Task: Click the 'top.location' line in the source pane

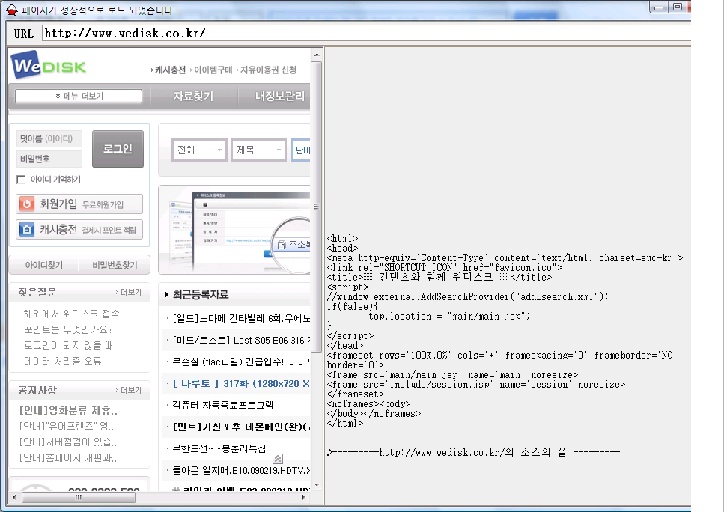Action: point(449,316)
